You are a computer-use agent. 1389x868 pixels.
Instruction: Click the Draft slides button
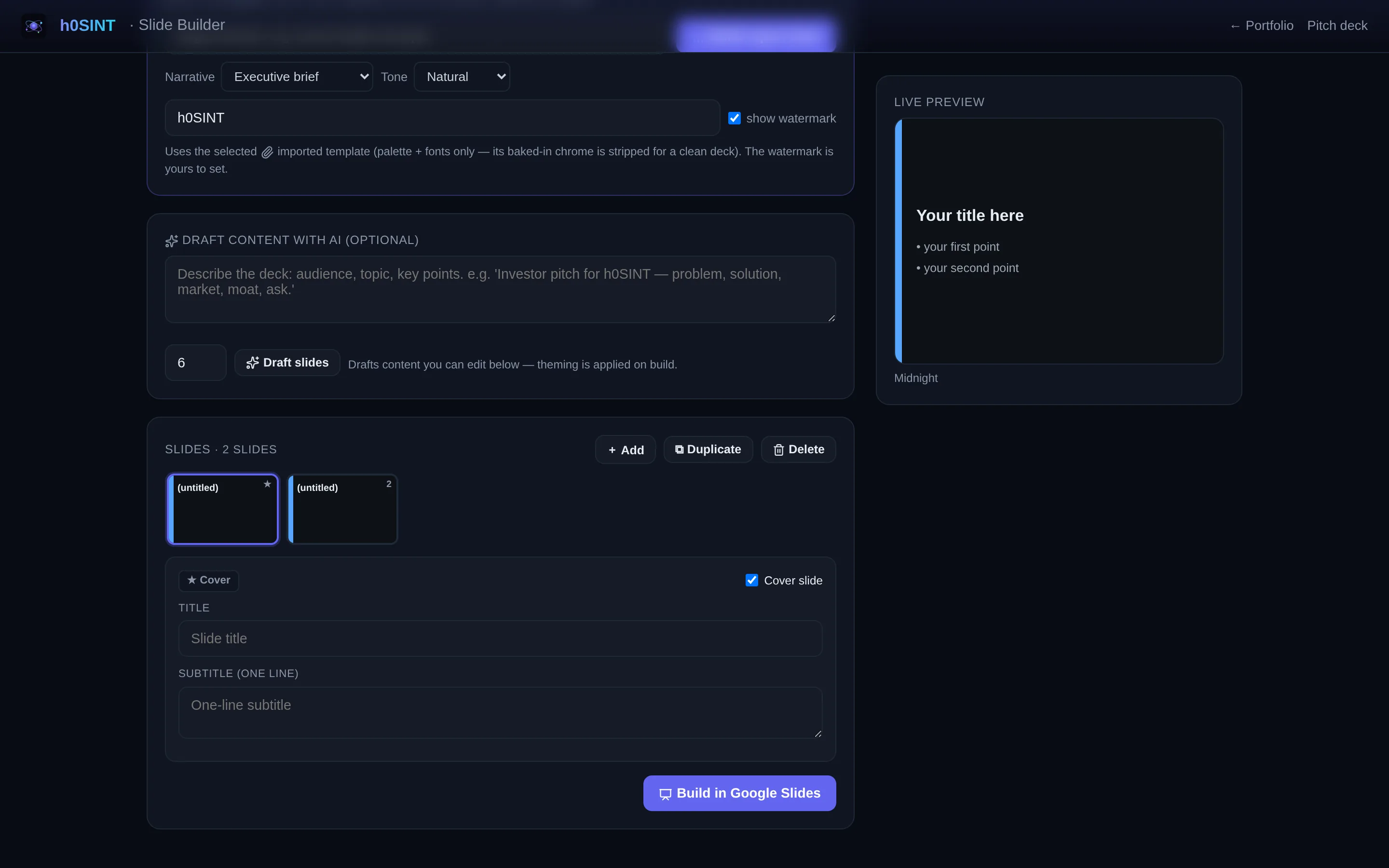(x=287, y=363)
